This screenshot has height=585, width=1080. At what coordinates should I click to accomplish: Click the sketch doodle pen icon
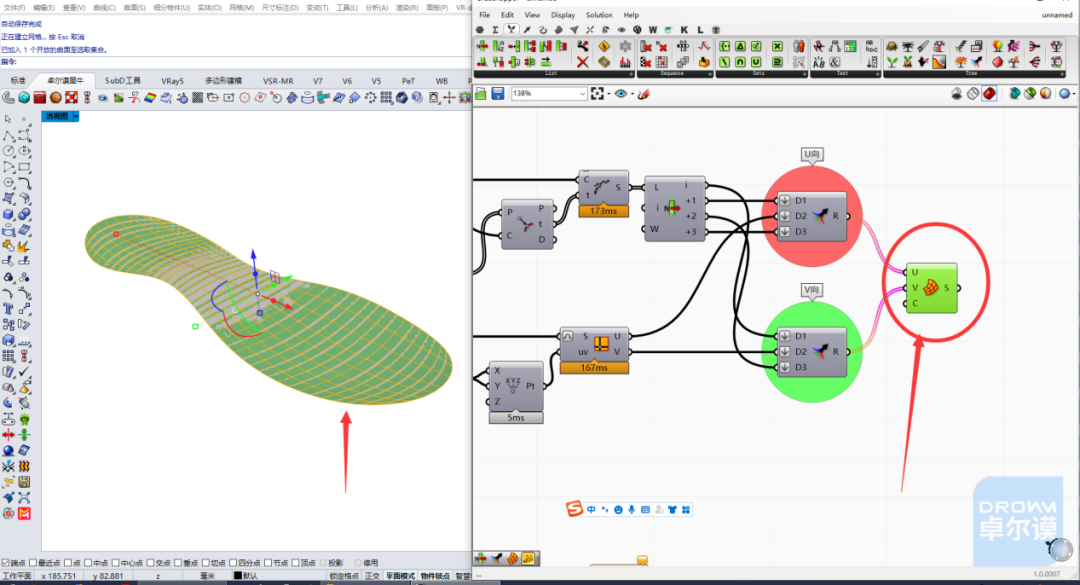[643, 94]
